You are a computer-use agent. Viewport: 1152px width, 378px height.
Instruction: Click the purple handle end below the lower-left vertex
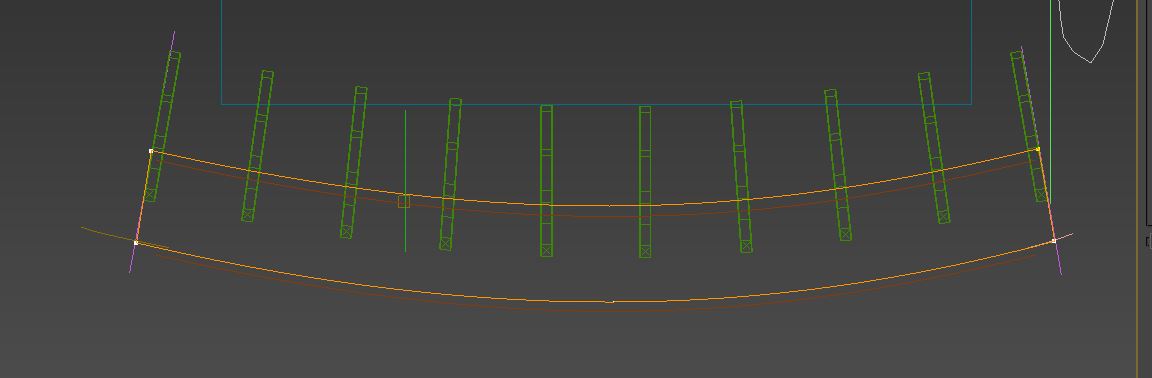(130, 272)
